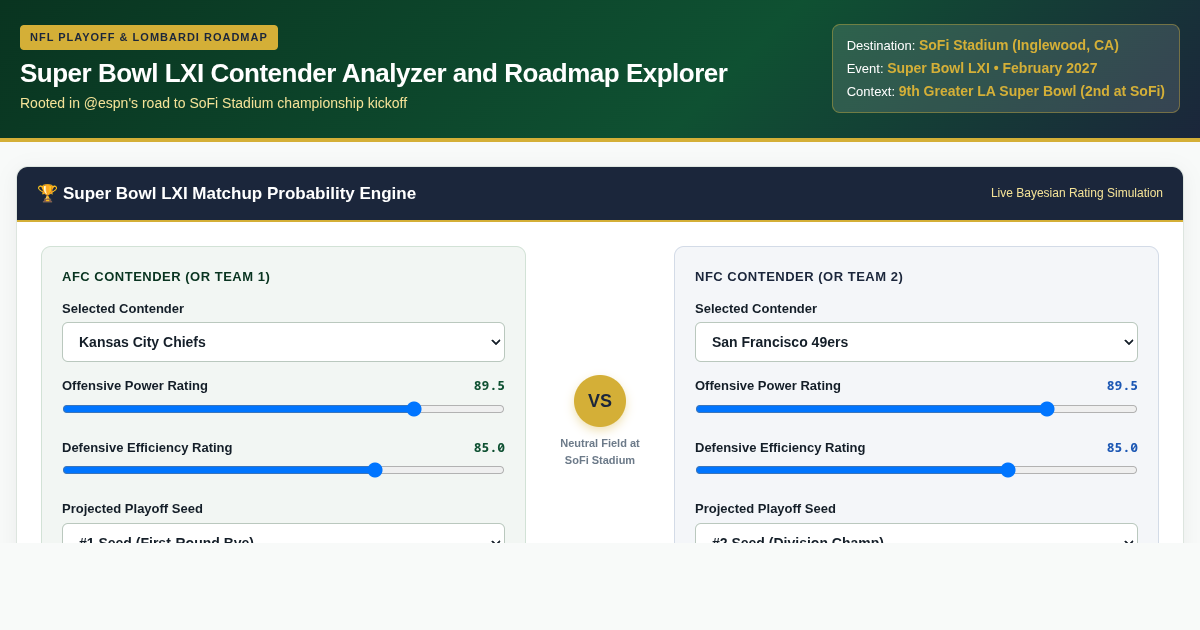Open AFC Projected Playoff Seed dropdown
The height and width of the screenshot is (630, 1200).
[x=283, y=533]
